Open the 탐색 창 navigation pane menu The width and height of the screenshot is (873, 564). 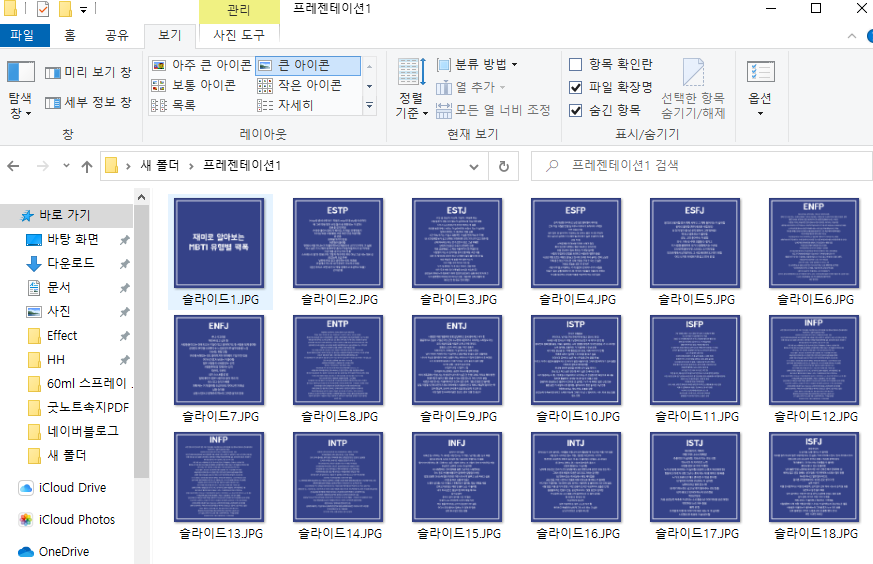[x=20, y=90]
